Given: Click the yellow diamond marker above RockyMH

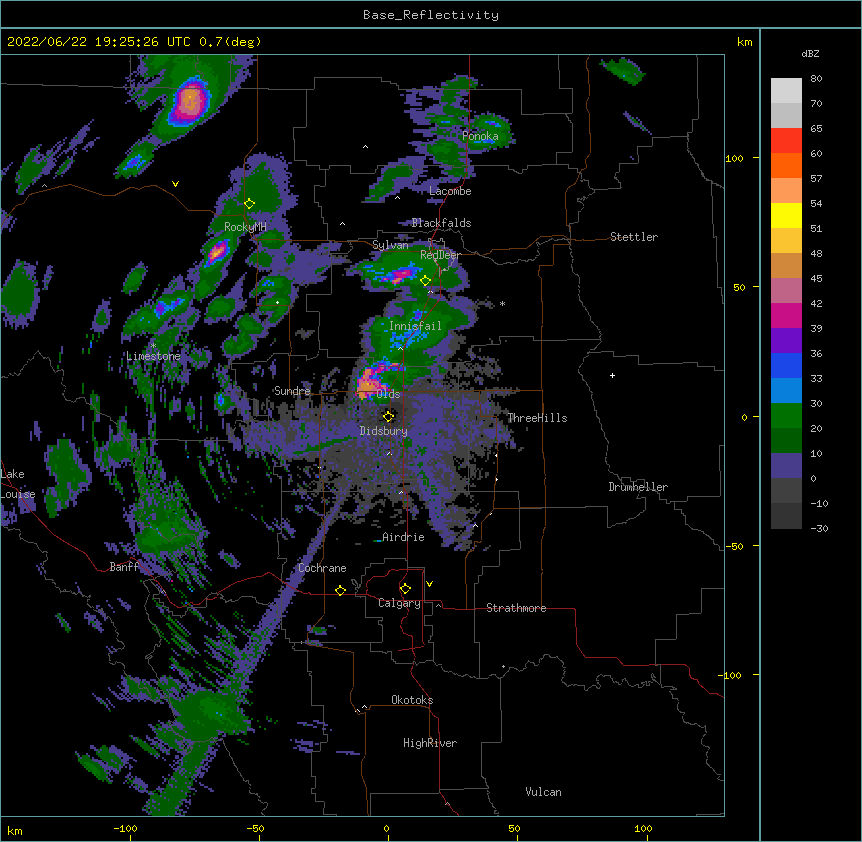Looking at the screenshot, I should pos(249,204).
